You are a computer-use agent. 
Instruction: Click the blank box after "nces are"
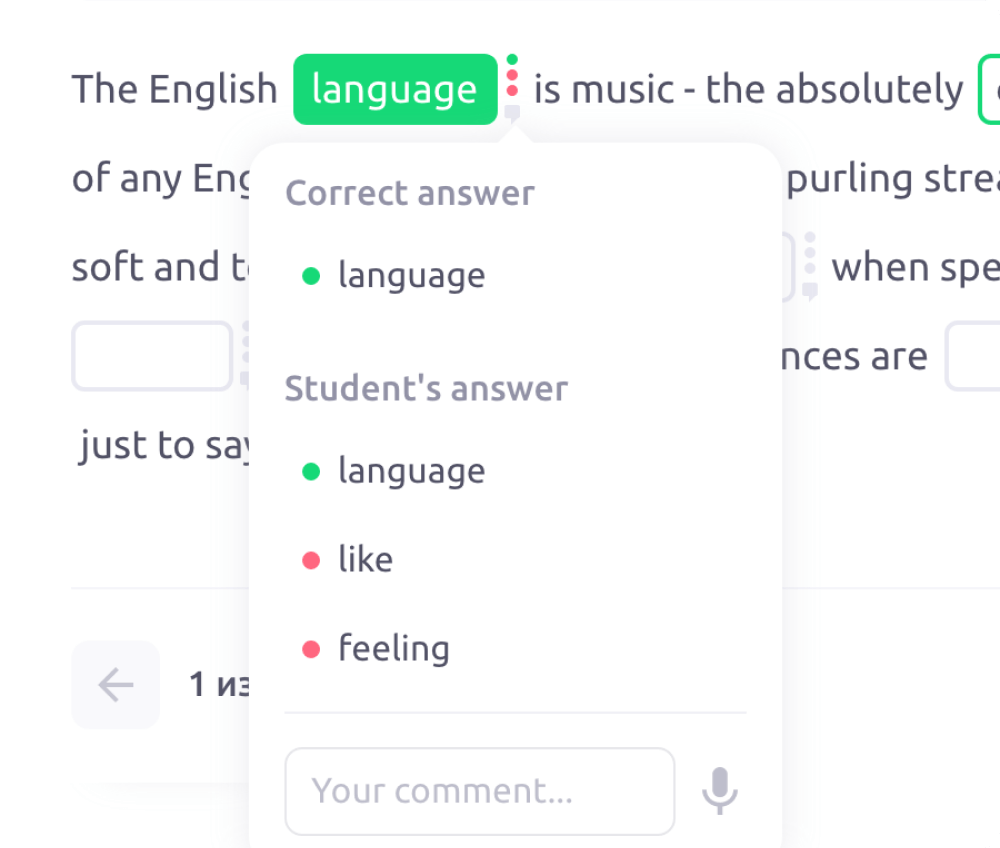click(x=973, y=356)
